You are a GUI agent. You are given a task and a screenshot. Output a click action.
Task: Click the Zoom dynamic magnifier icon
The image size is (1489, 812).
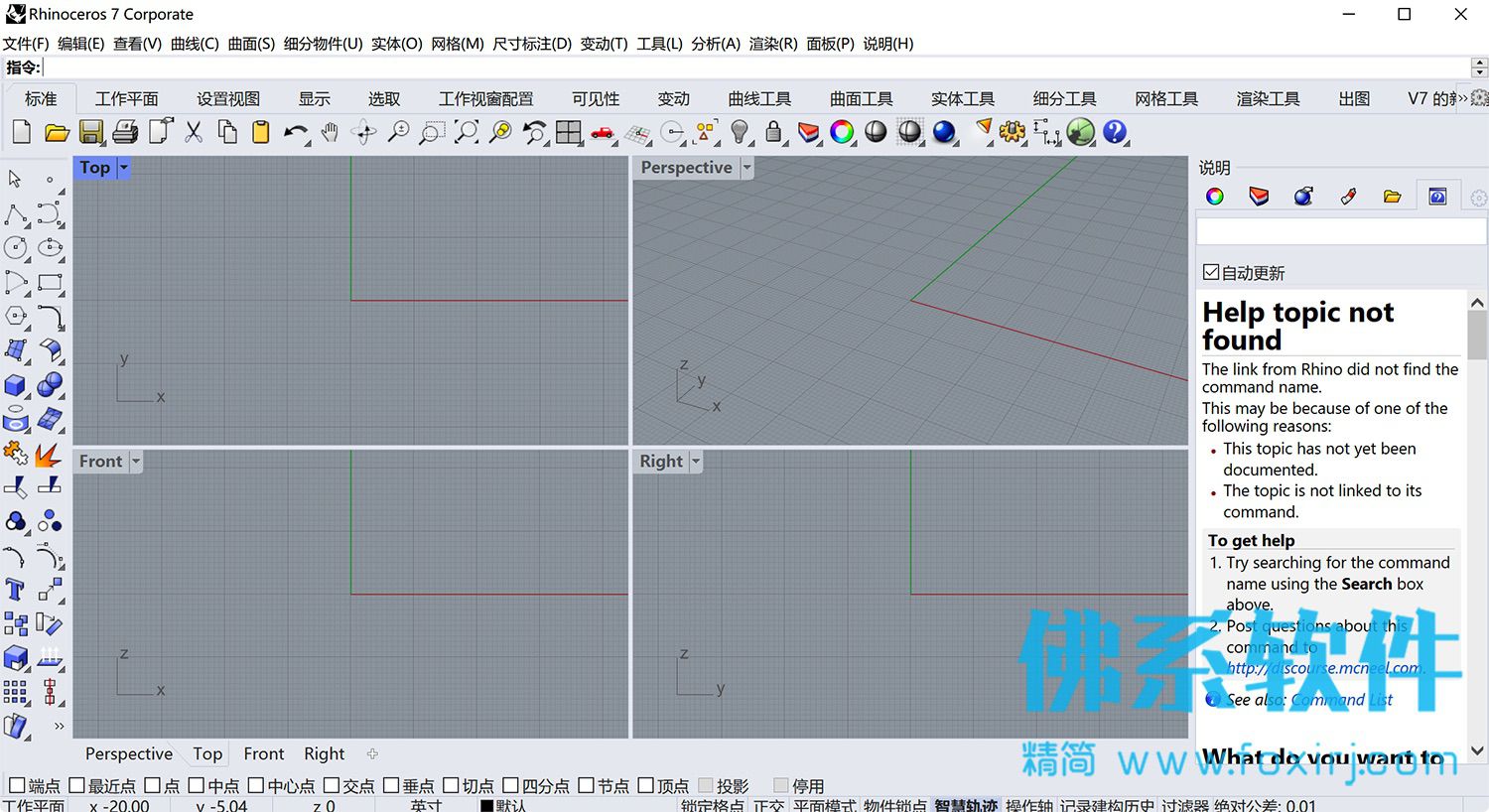point(398,132)
